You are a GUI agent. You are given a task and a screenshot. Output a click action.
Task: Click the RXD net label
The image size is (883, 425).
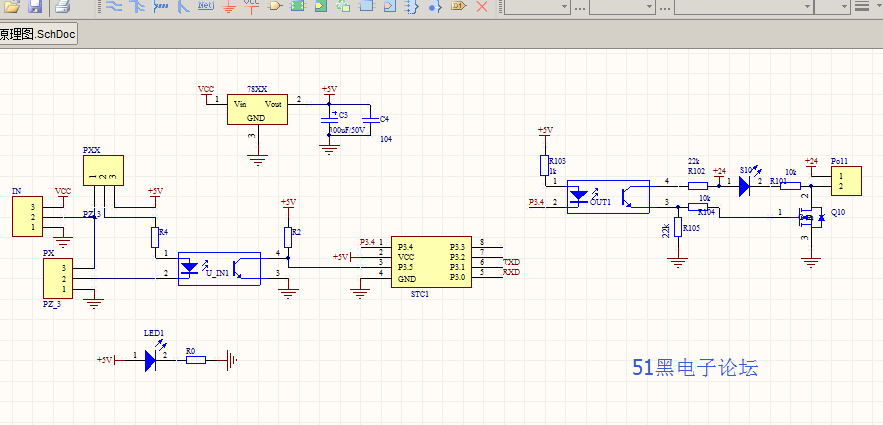point(511,272)
